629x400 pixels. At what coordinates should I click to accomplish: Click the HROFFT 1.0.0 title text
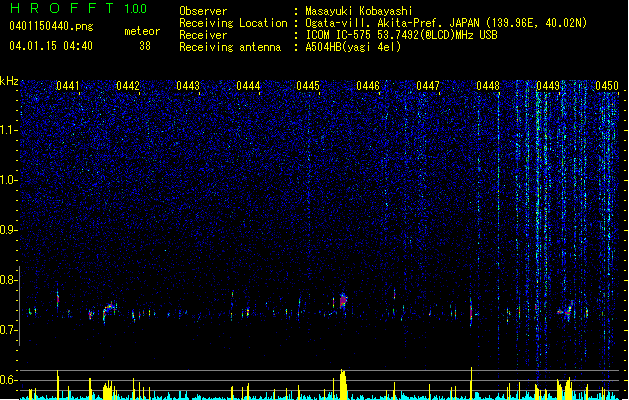click(79, 8)
